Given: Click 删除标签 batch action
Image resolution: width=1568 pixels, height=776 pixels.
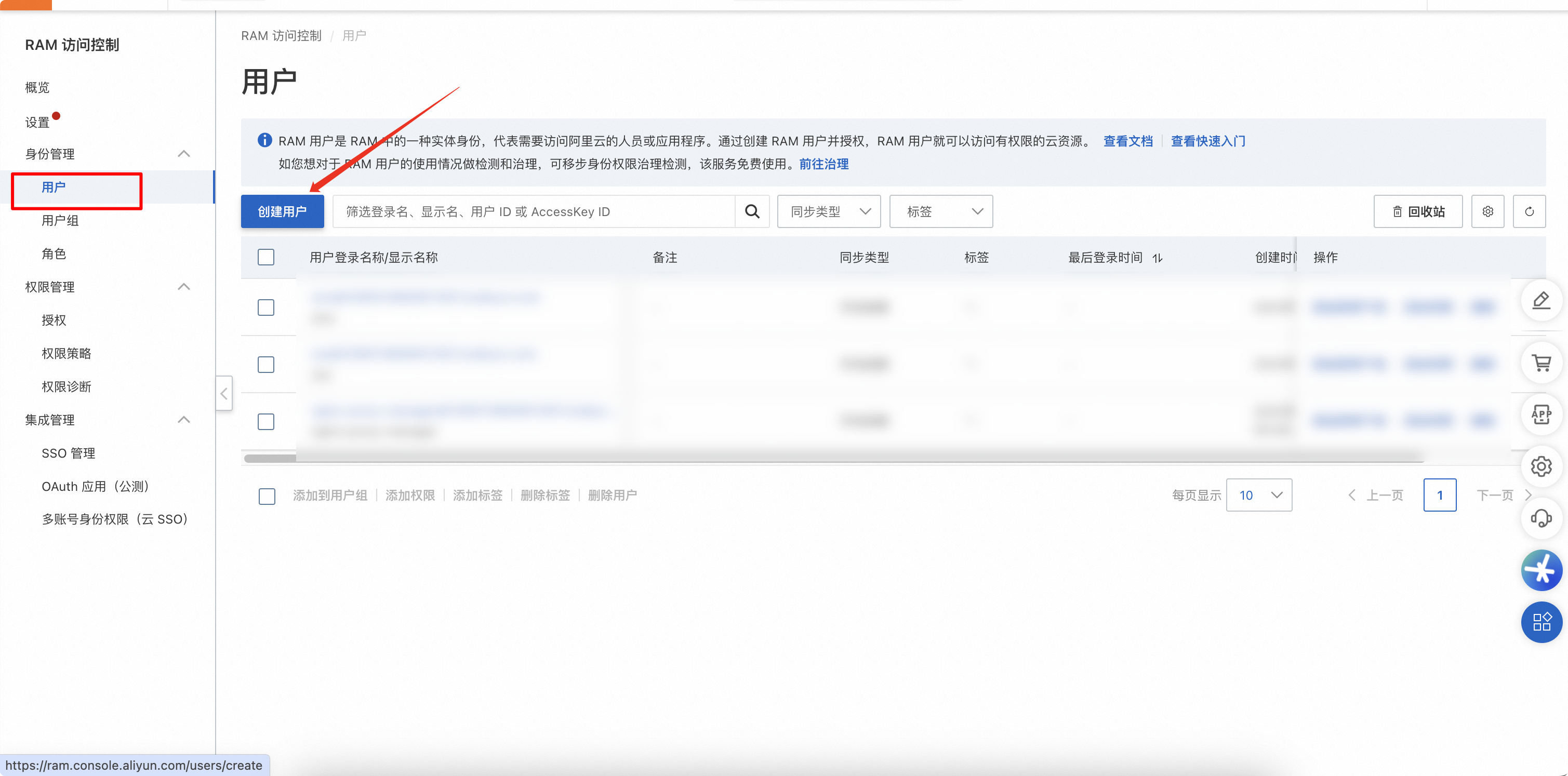Looking at the screenshot, I should click(x=546, y=496).
